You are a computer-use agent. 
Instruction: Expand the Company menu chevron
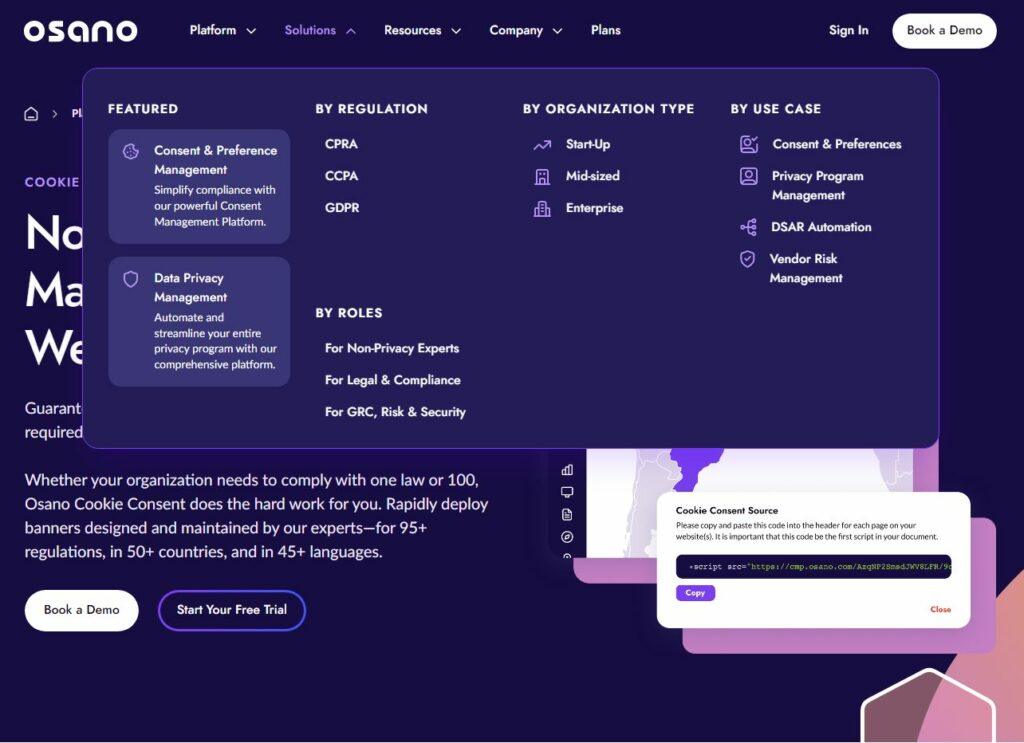[557, 31]
